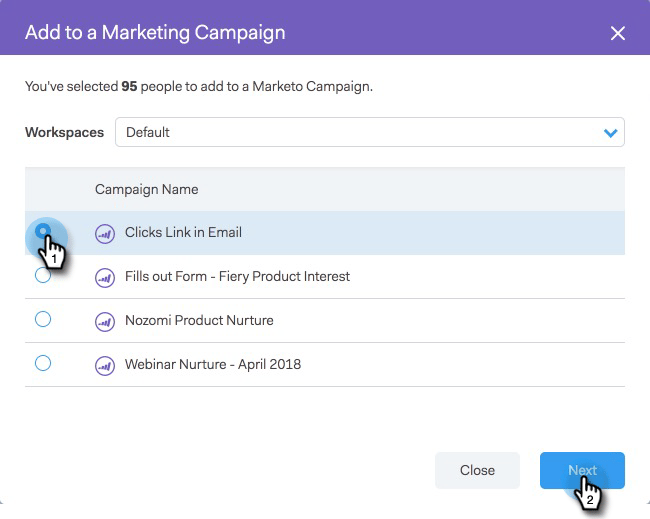Click the Nozomi Product Nurture campaign icon

tap(105, 321)
